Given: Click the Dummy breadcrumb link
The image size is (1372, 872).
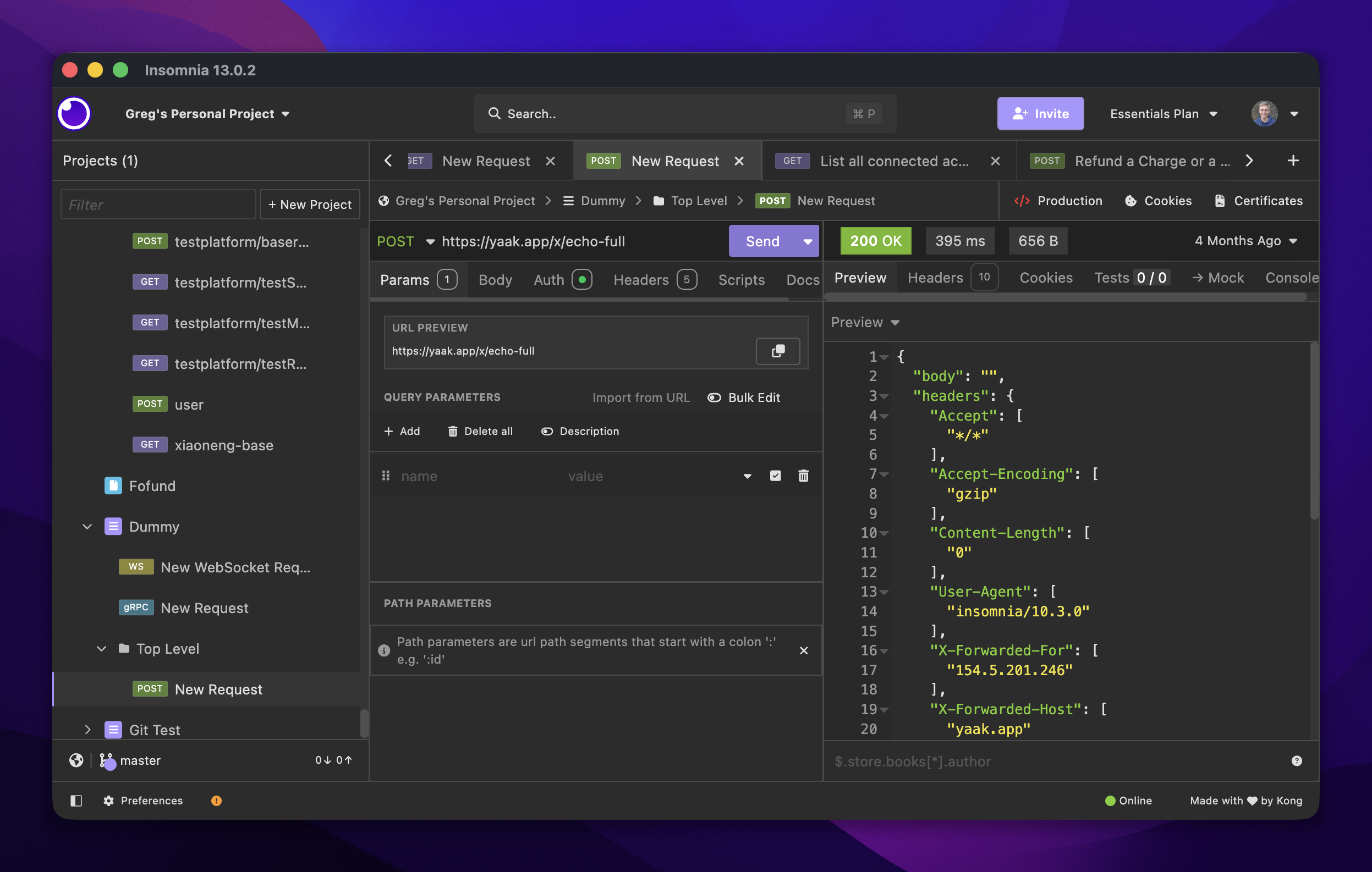Looking at the screenshot, I should point(594,201).
